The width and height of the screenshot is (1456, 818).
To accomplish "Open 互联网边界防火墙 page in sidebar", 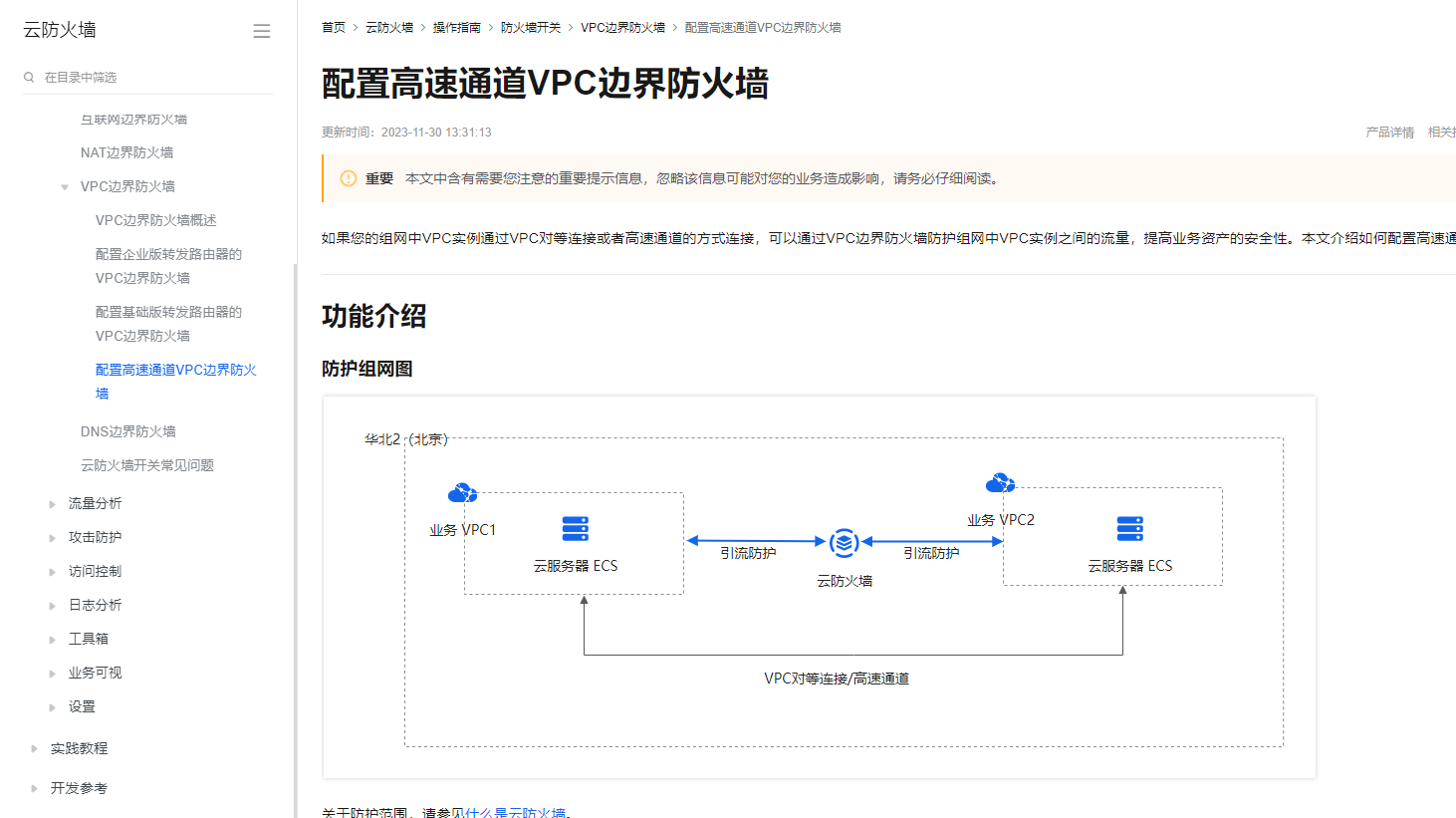I will tap(133, 119).
